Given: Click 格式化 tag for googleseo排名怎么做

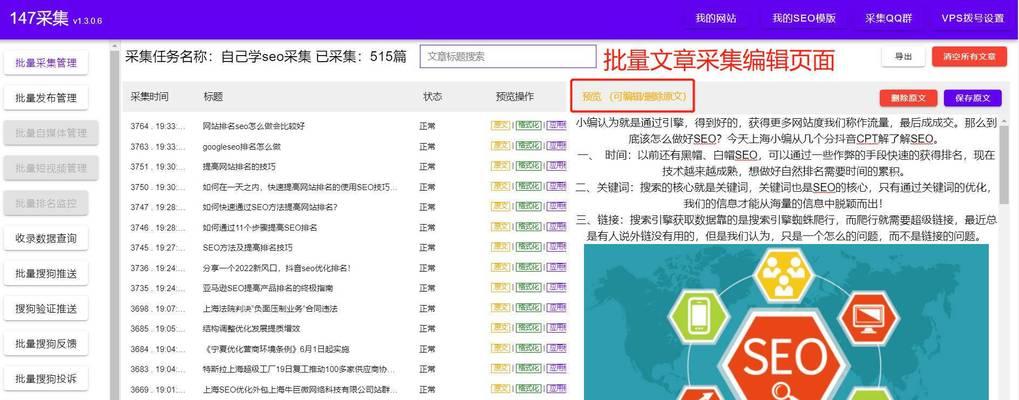Looking at the screenshot, I should pos(528,146).
